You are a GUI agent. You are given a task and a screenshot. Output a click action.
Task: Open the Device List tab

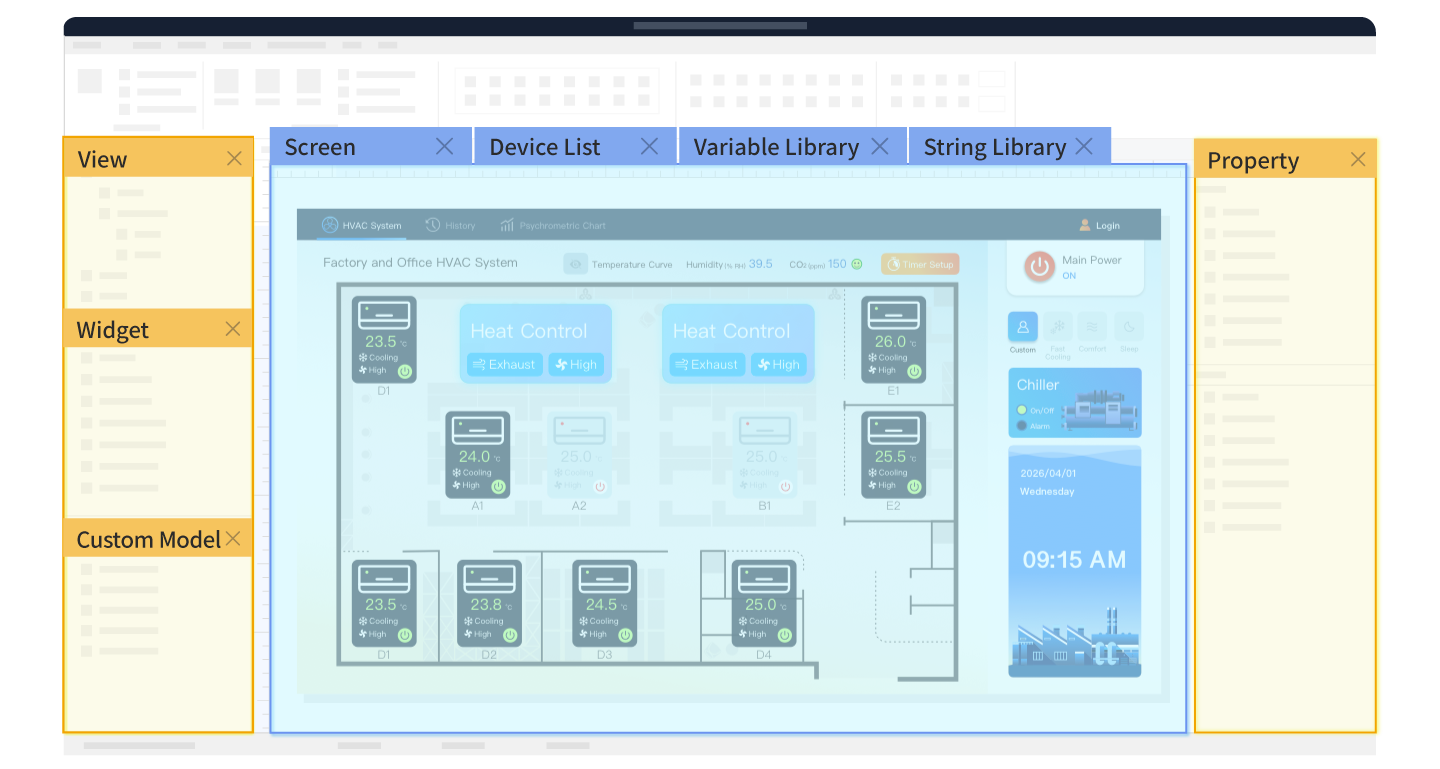[575, 146]
